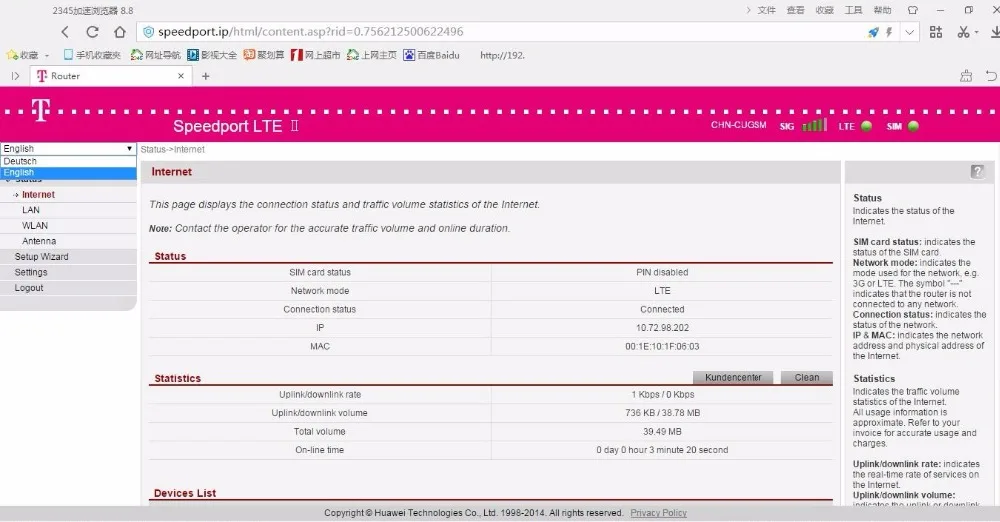
Task: Click Logout in the sidebar
Action: pyautogui.click(x=29, y=288)
